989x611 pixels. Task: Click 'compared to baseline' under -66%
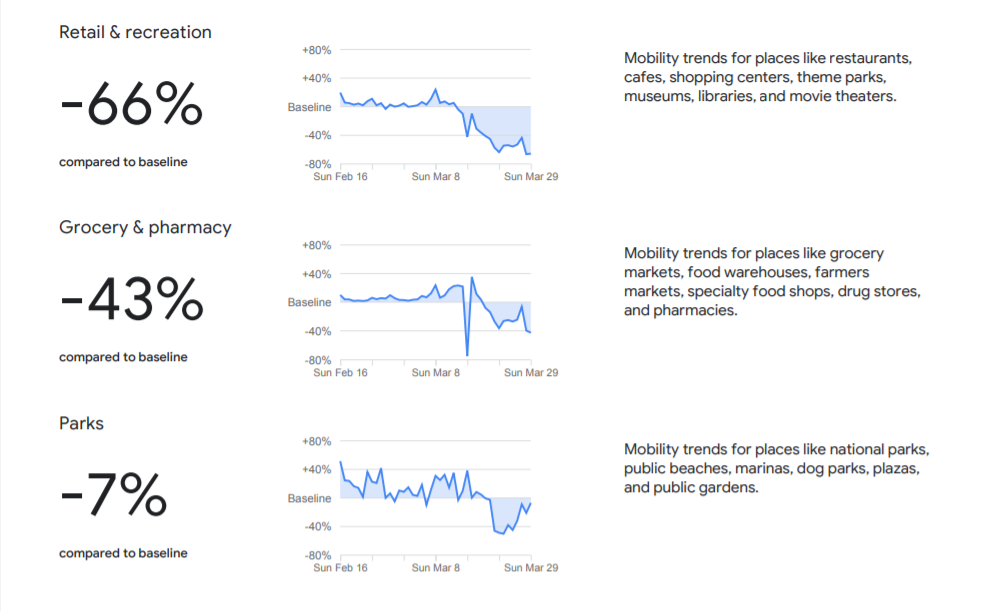[x=123, y=162]
